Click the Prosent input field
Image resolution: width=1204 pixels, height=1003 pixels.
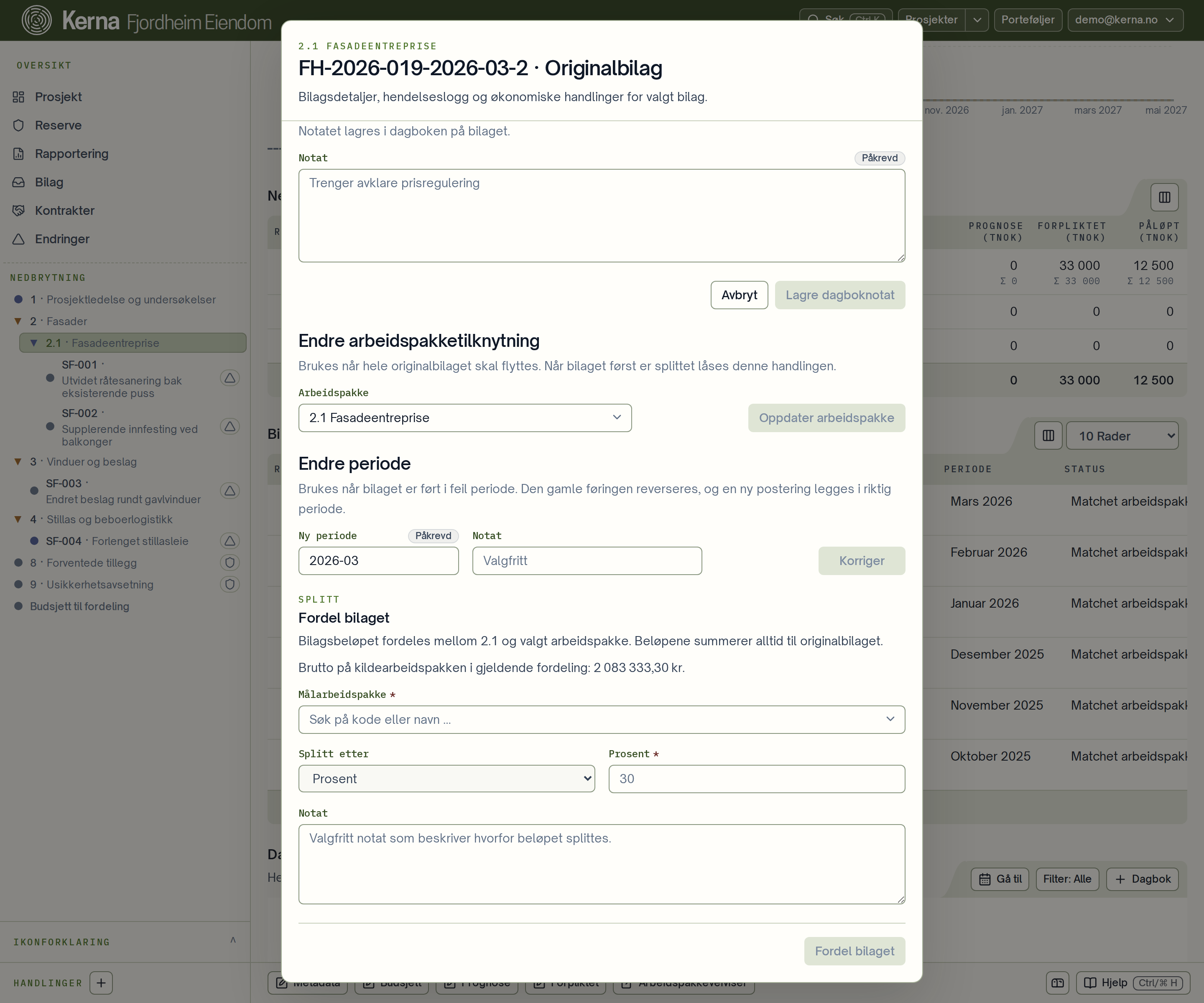(757, 779)
